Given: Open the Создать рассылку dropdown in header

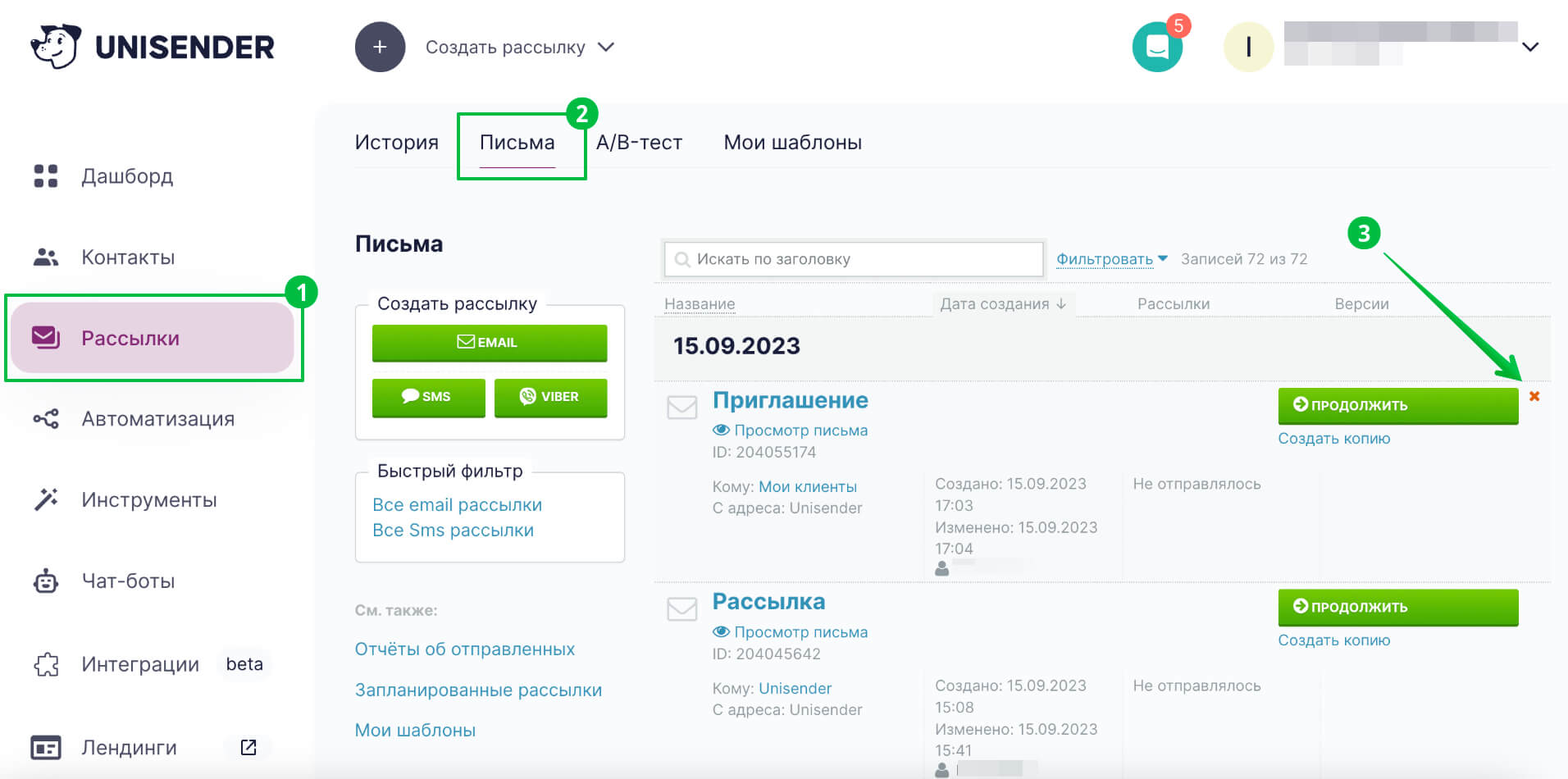Looking at the screenshot, I should click(x=519, y=48).
